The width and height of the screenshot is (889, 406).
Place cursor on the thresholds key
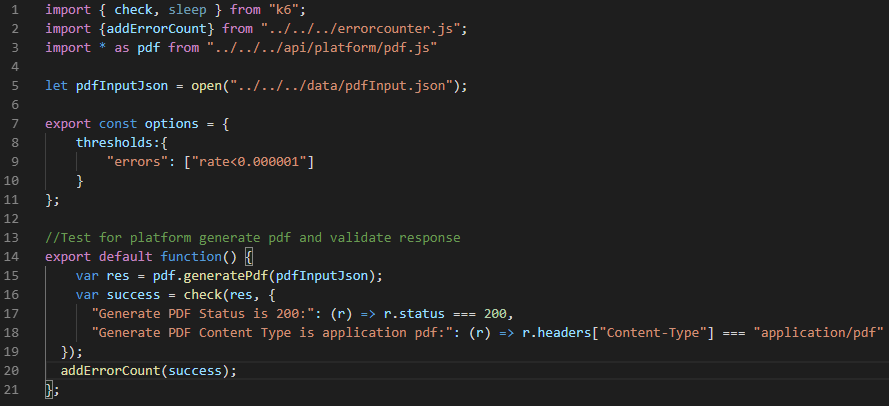pos(114,143)
